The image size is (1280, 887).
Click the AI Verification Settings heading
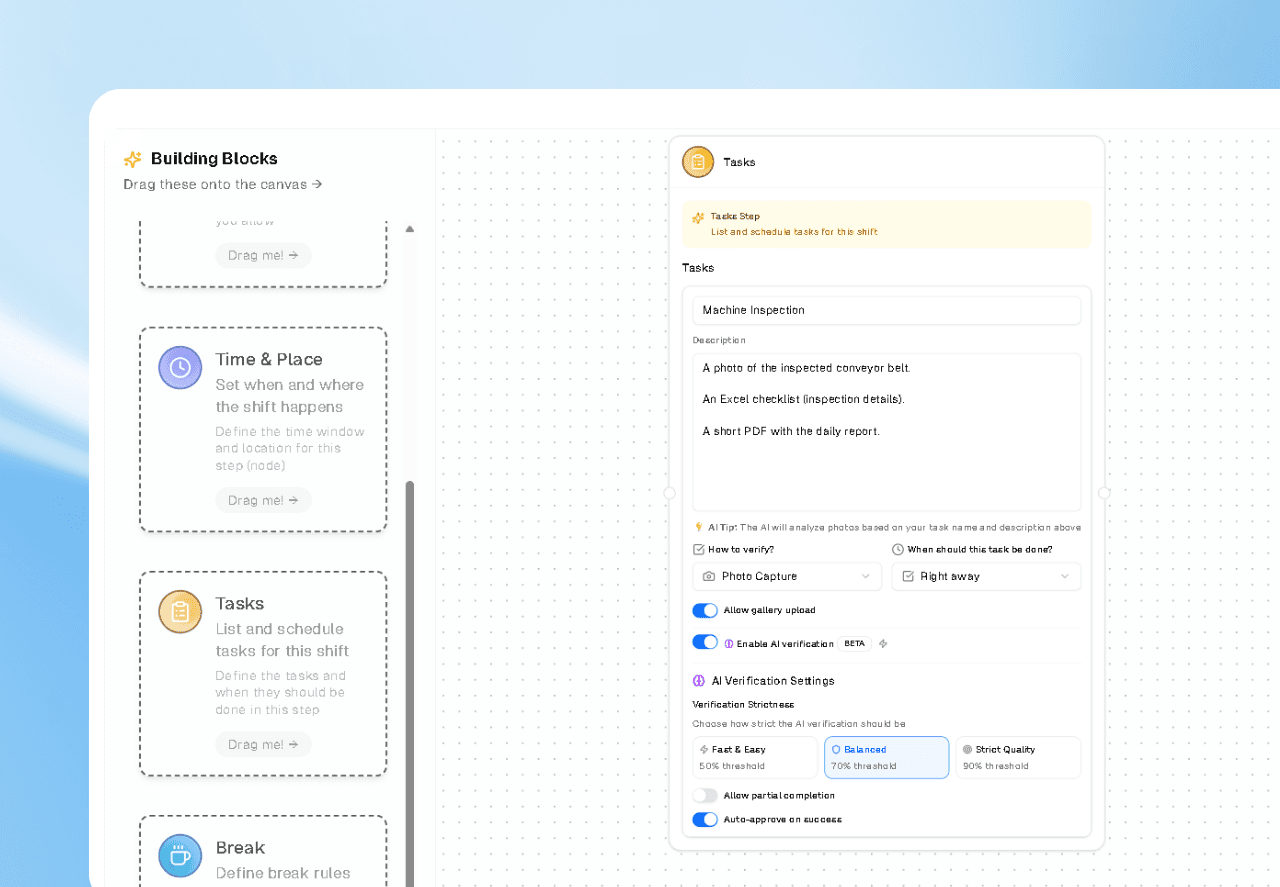773,681
